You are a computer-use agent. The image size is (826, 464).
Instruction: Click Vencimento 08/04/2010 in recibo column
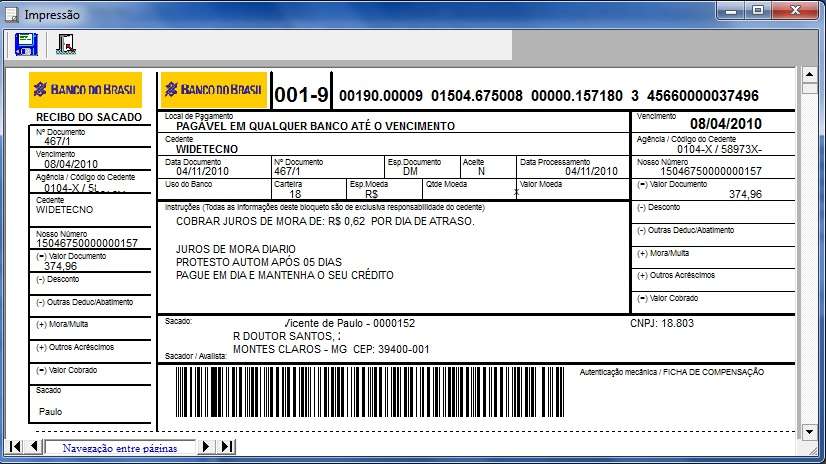71,164
